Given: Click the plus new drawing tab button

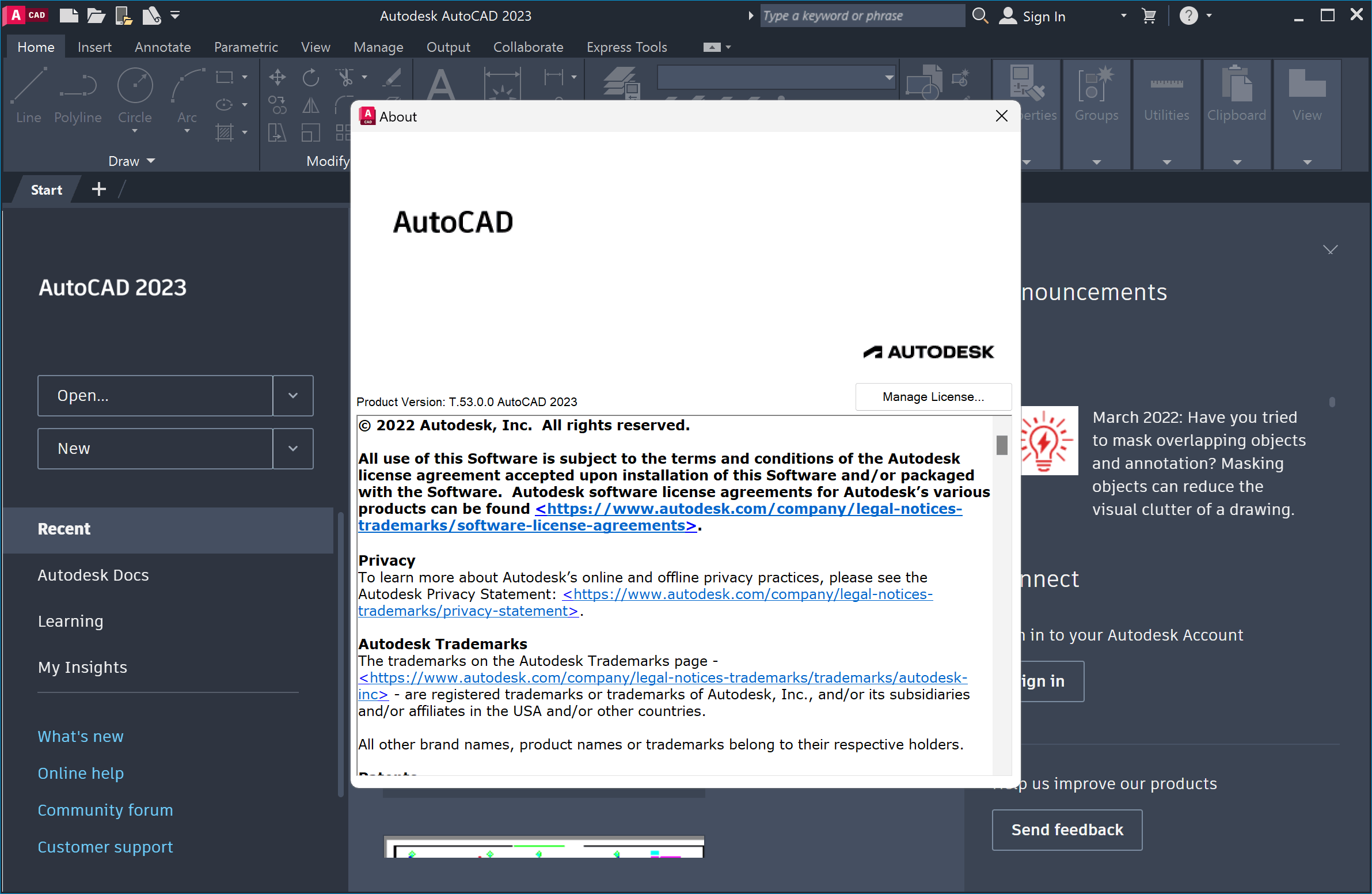Looking at the screenshot, I should pos(99,189).
